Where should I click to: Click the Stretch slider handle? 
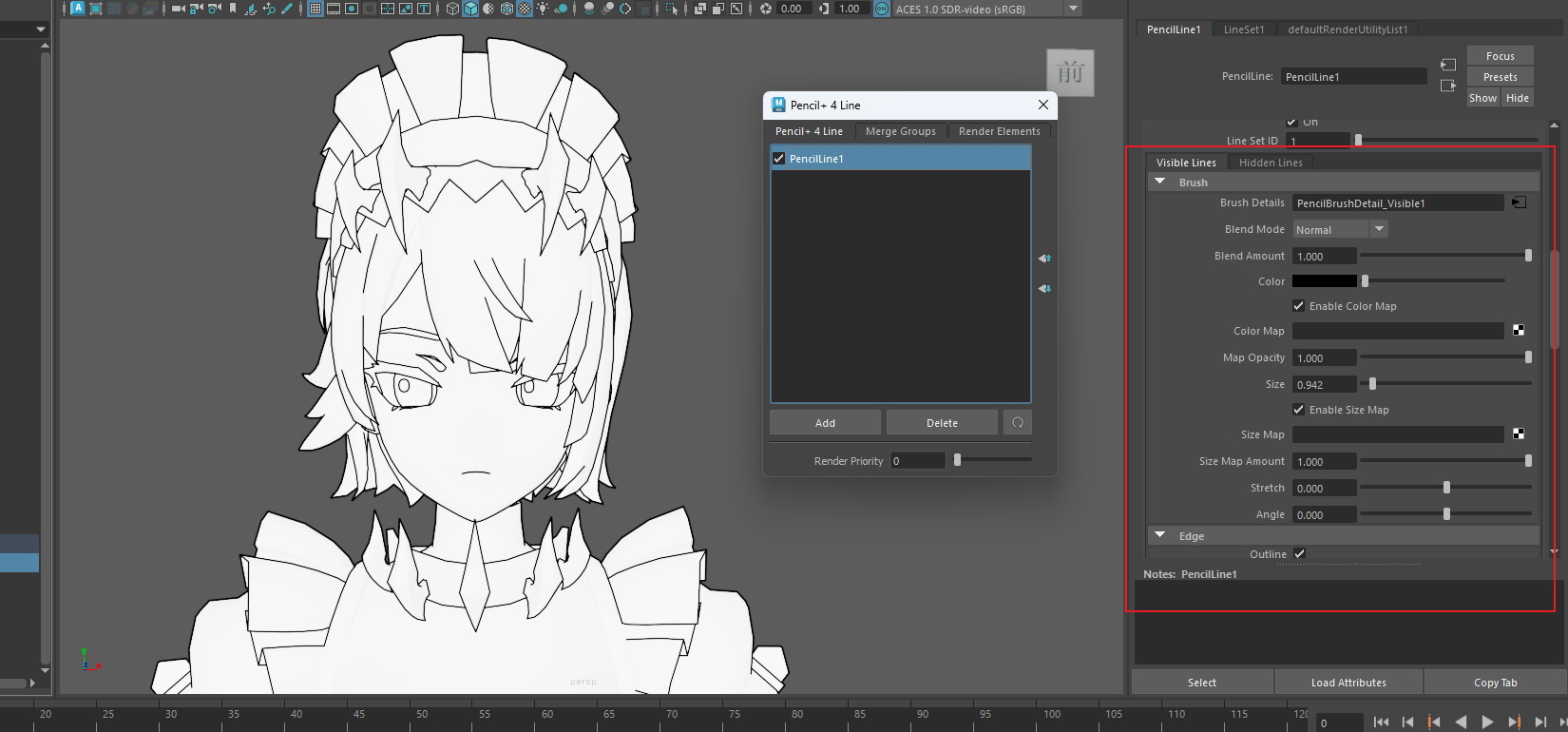1446,488
